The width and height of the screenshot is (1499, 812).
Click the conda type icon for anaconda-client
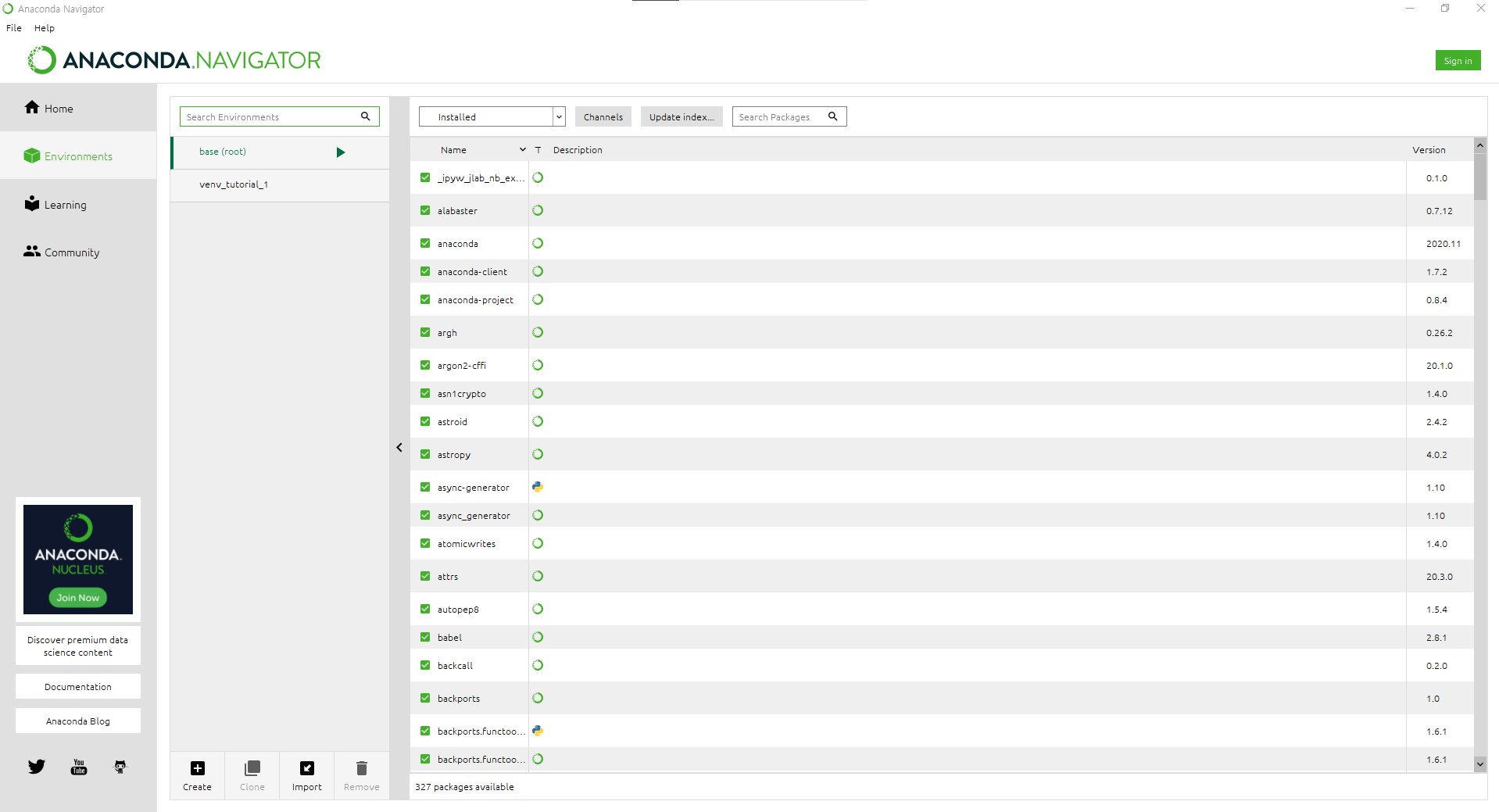[x=538, y=271]
